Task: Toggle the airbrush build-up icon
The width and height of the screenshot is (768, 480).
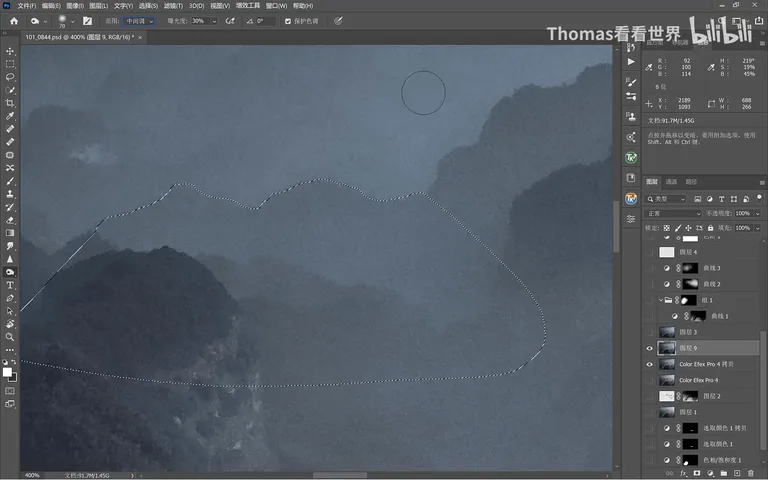Action: coord(230,21)
